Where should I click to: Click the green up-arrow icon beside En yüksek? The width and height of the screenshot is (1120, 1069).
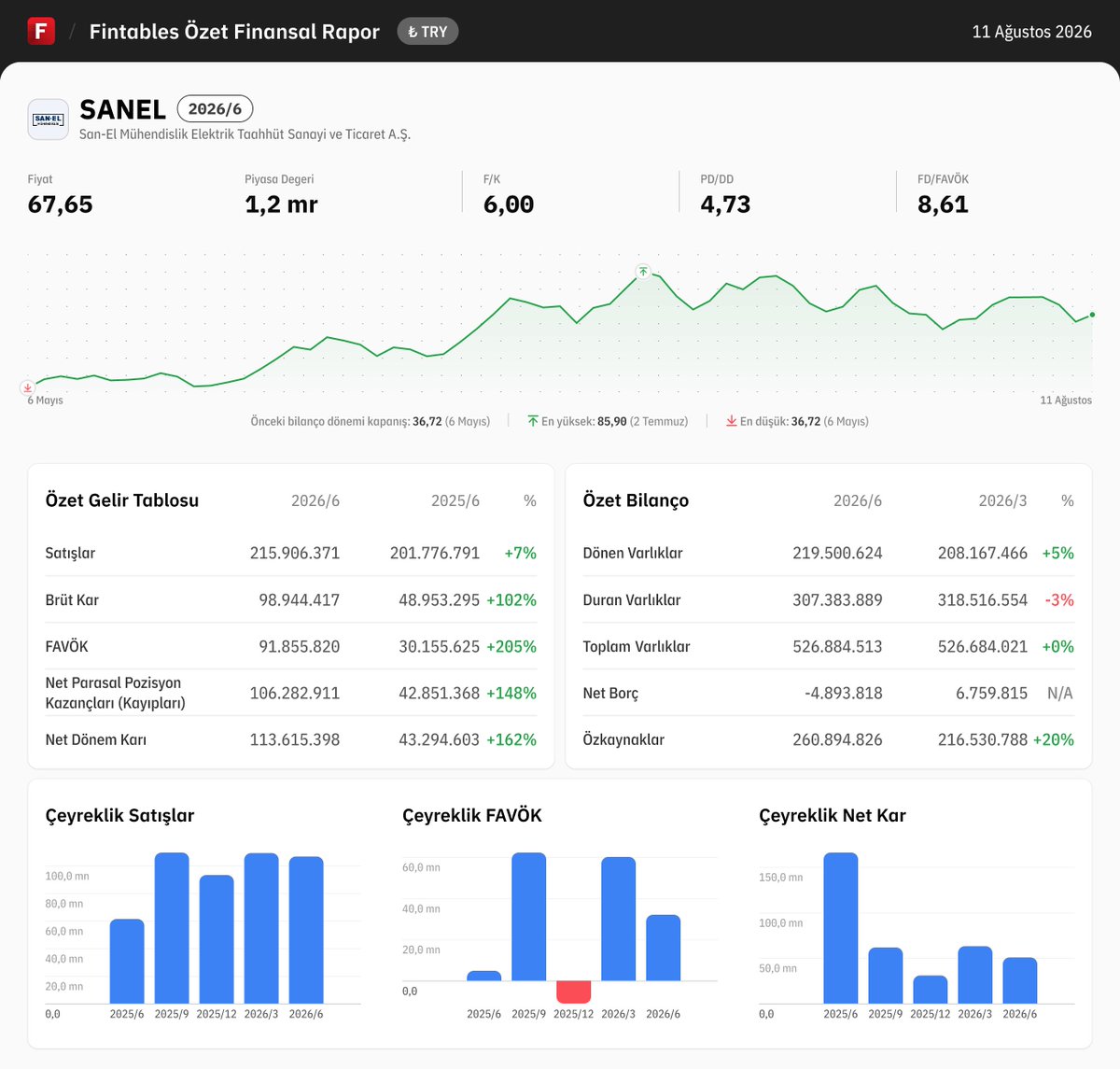tap(533, 421)
